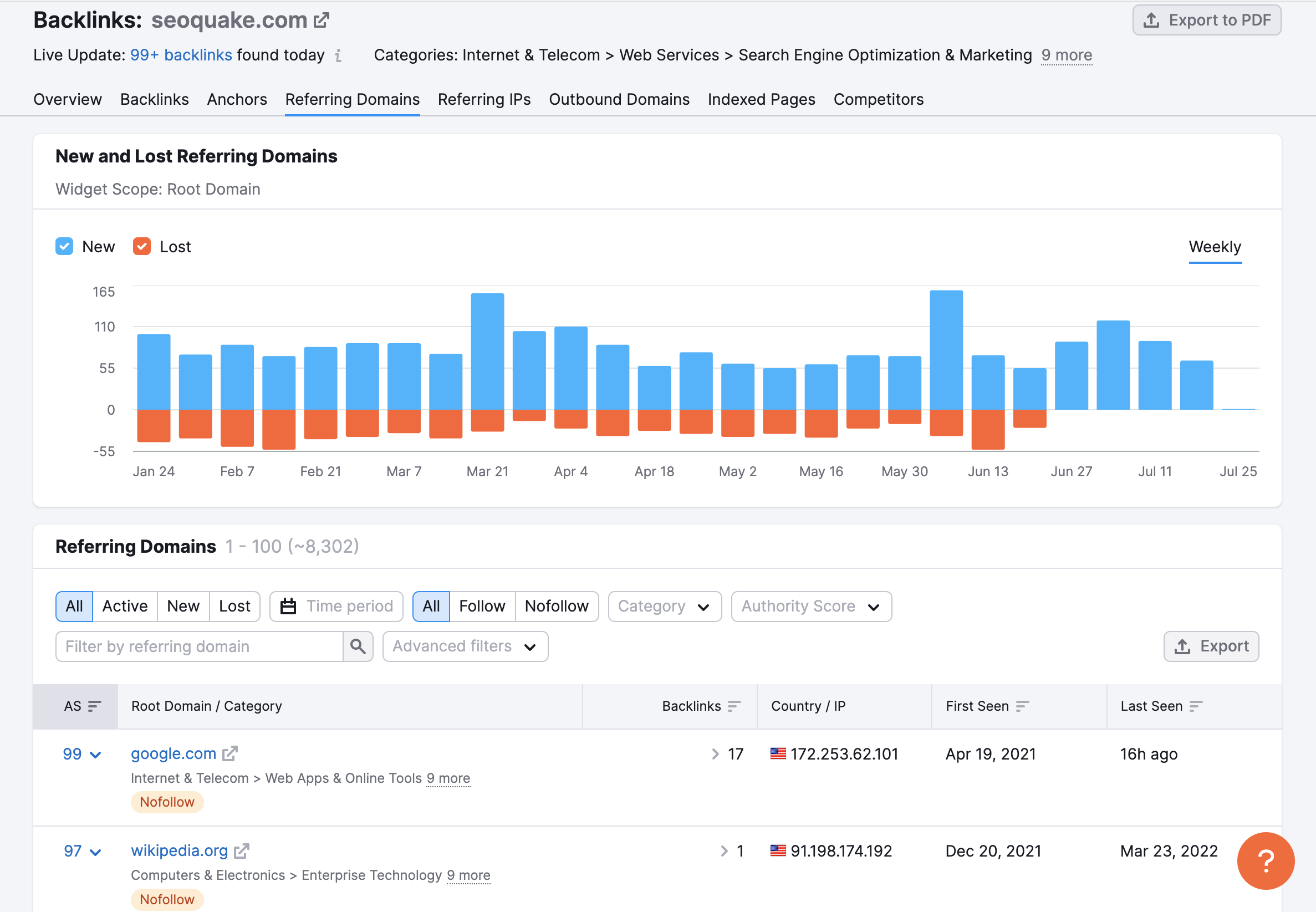The height and width of the screenshot is (912, 1316).
Task: Open google.com external link icon
Action: [229, 755]
